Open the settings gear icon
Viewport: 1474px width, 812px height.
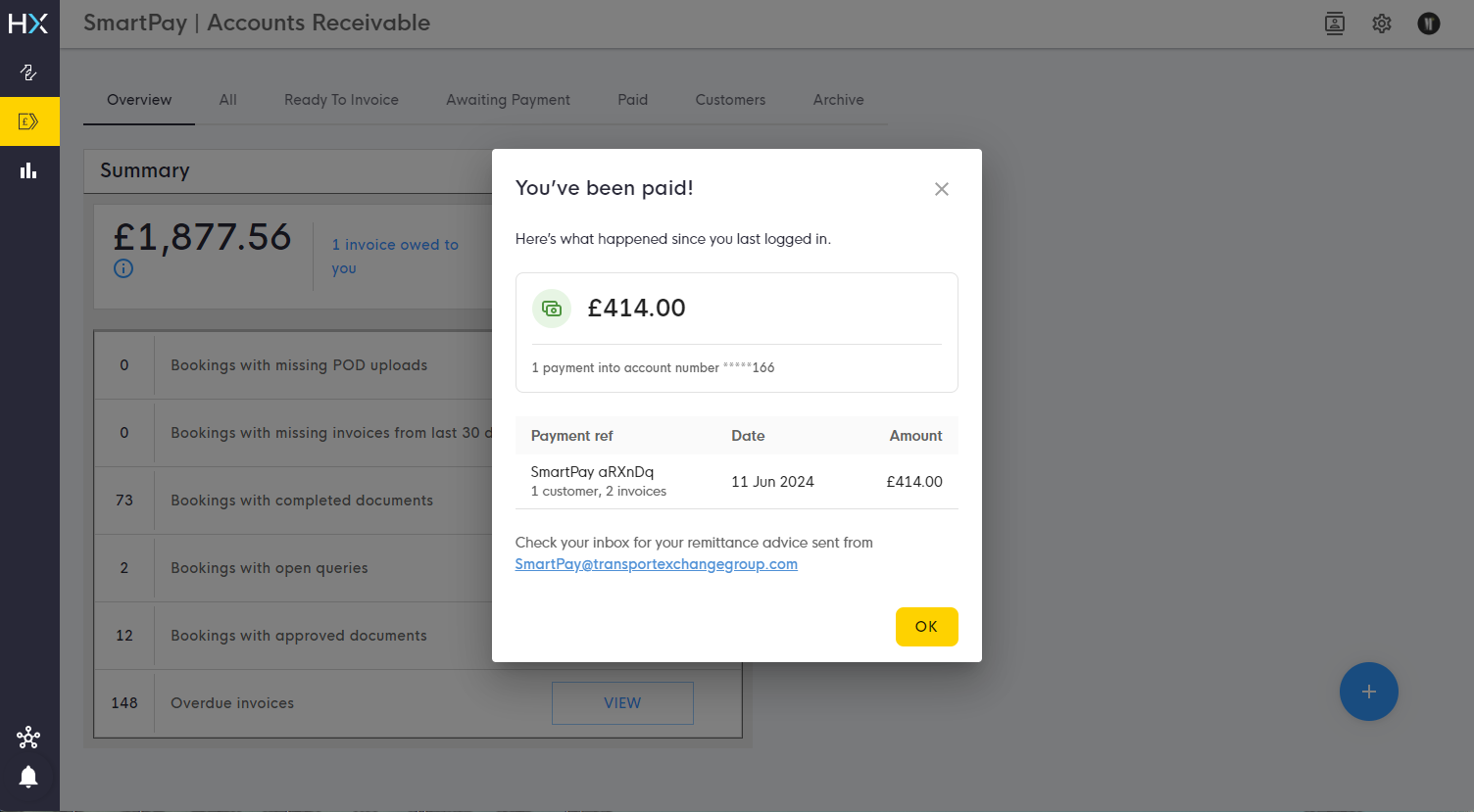tap(1382, 24)
